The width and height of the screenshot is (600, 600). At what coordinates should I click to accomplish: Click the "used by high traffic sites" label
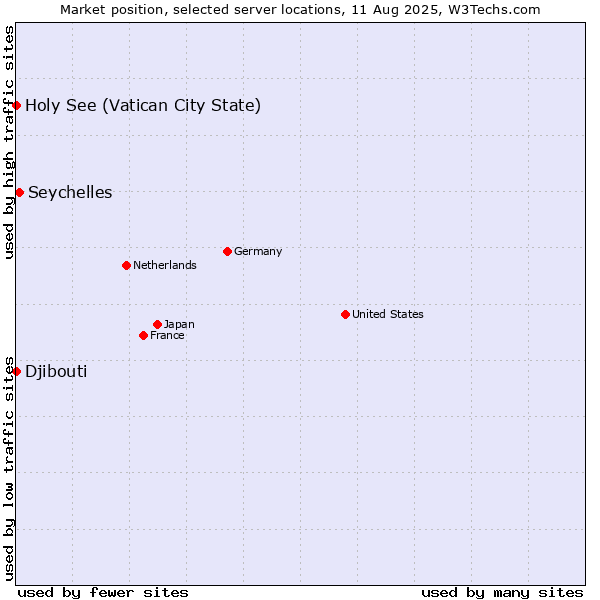9,142
